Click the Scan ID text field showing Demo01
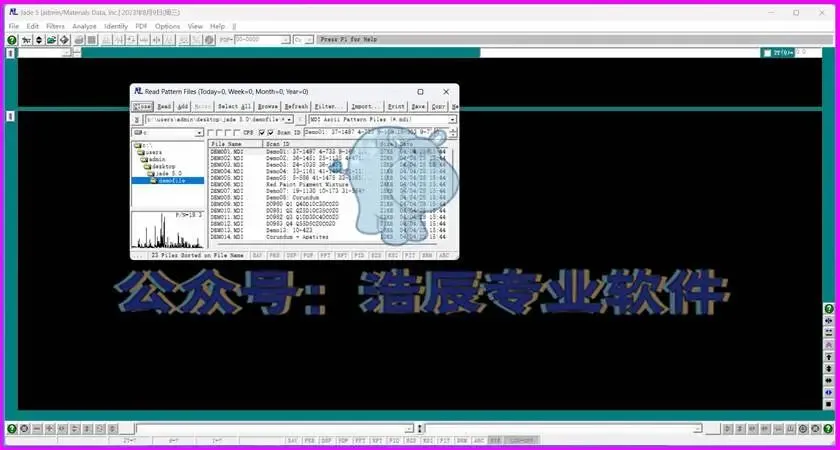 (376, 132)
